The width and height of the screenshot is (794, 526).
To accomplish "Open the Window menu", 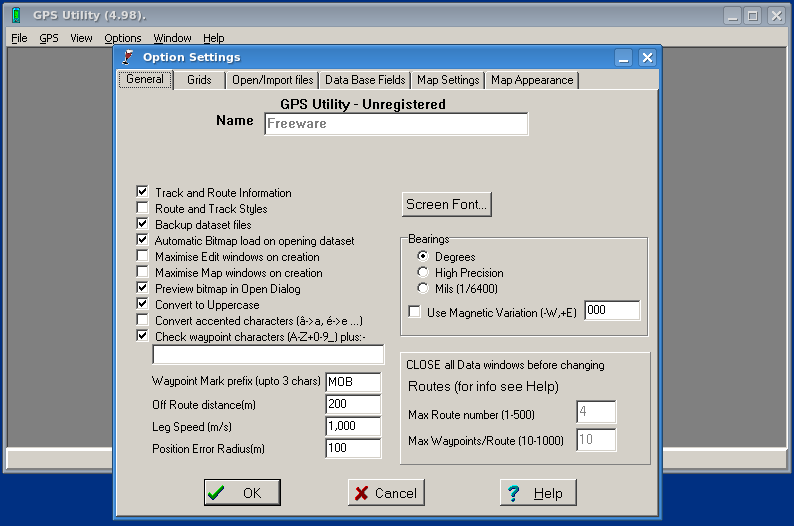I will click(172, 38).
